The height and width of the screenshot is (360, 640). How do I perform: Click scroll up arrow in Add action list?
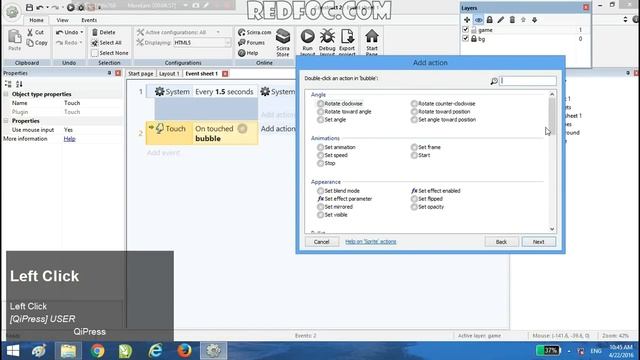pyautogui.click(x=552, y=94)
